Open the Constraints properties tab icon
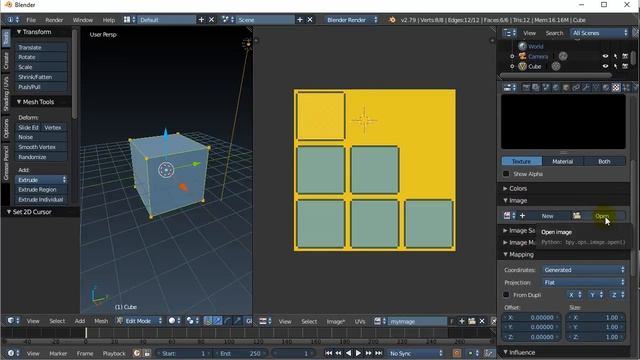This screenshot has width=640, height=360. coord(576,87)
